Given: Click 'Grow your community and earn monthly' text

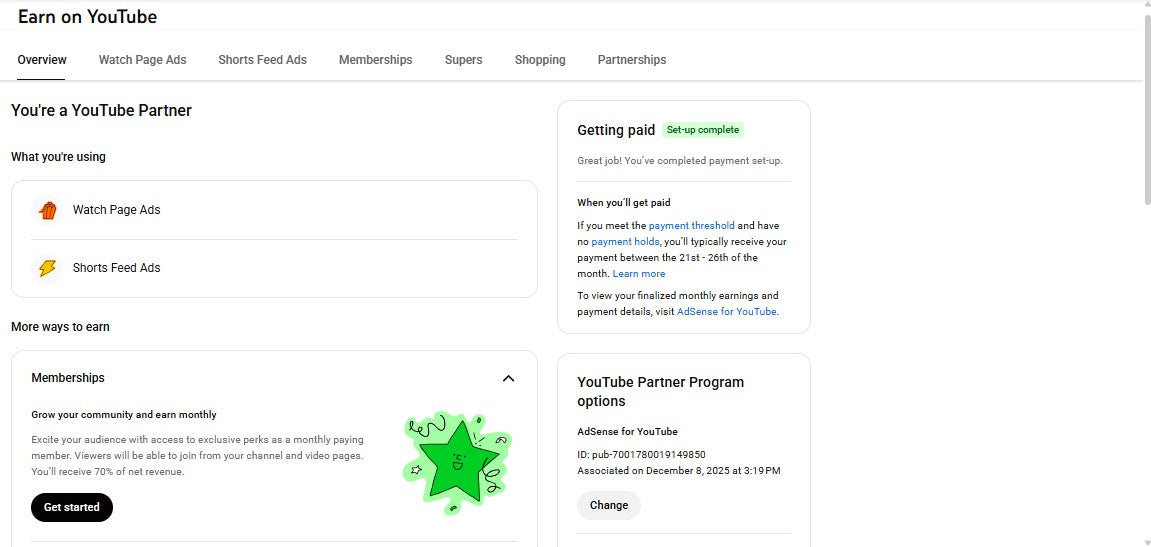Looking at the screenshot, I should [x=124, y=415].
